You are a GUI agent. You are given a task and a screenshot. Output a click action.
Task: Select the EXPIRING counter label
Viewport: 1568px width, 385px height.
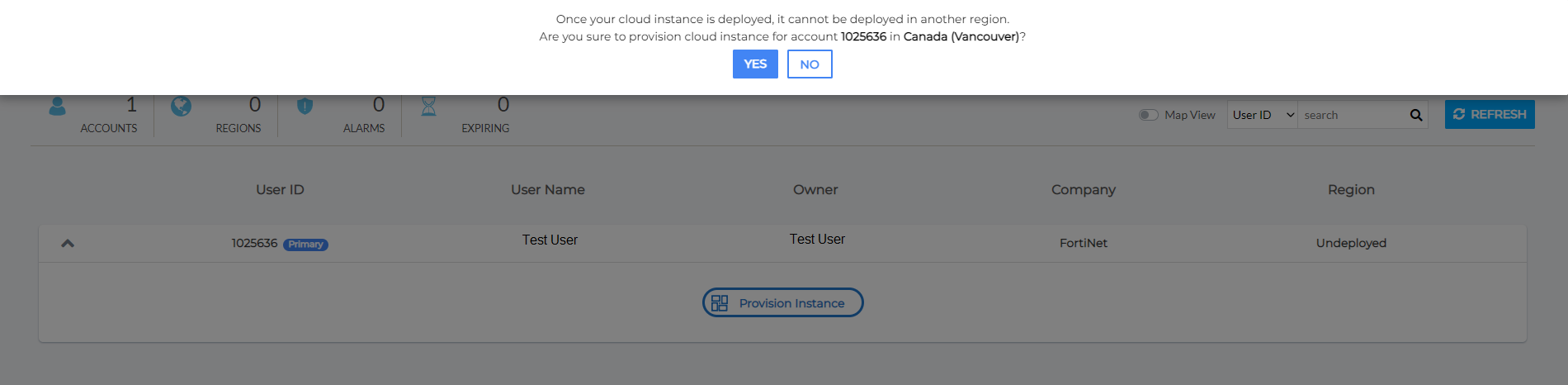[485, 128]
